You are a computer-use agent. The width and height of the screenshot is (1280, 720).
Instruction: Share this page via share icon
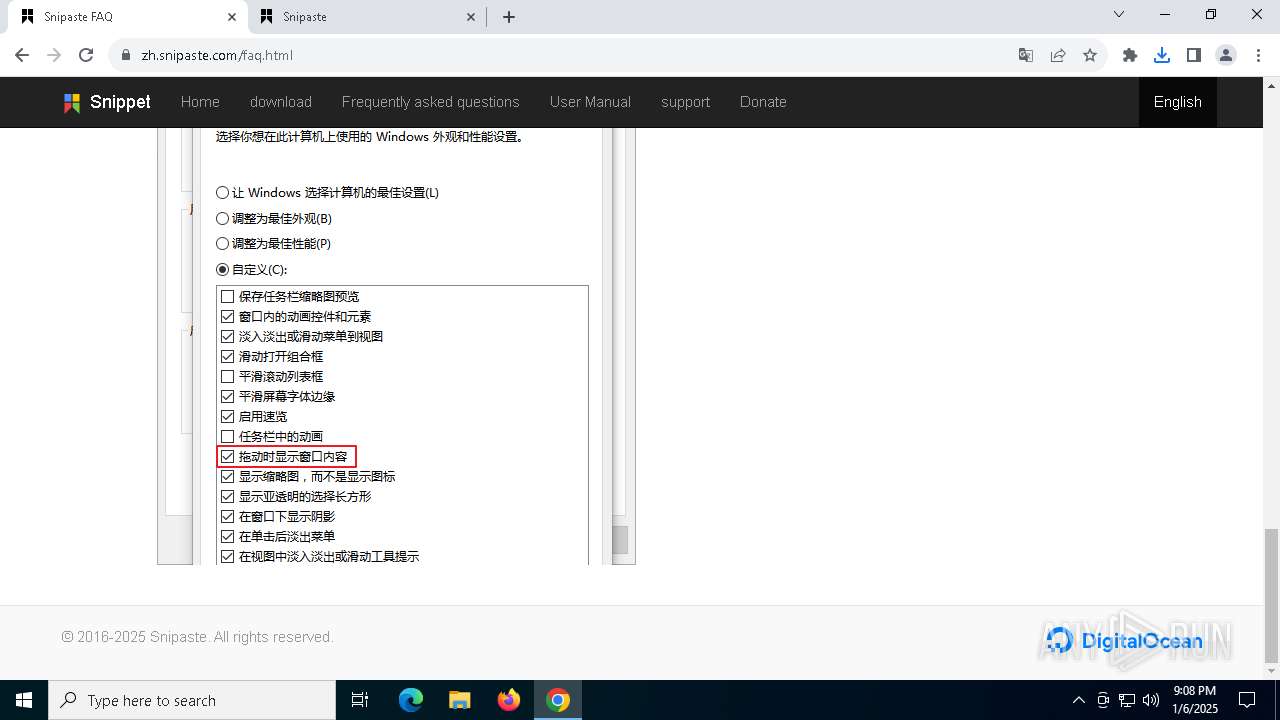(1058, 55)
